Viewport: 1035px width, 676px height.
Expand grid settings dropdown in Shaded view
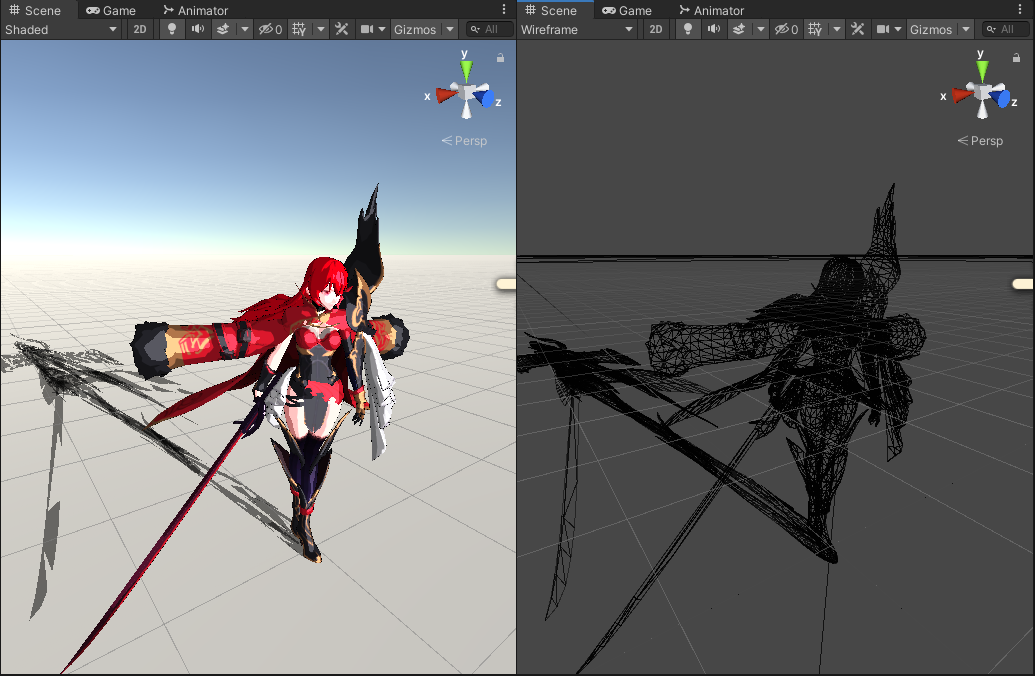[x=321, y=29]
